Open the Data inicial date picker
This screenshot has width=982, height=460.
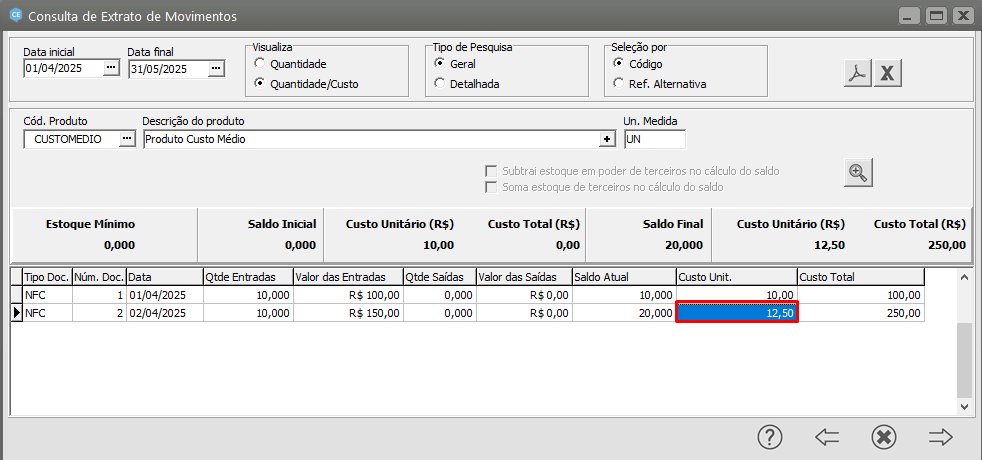111,68
